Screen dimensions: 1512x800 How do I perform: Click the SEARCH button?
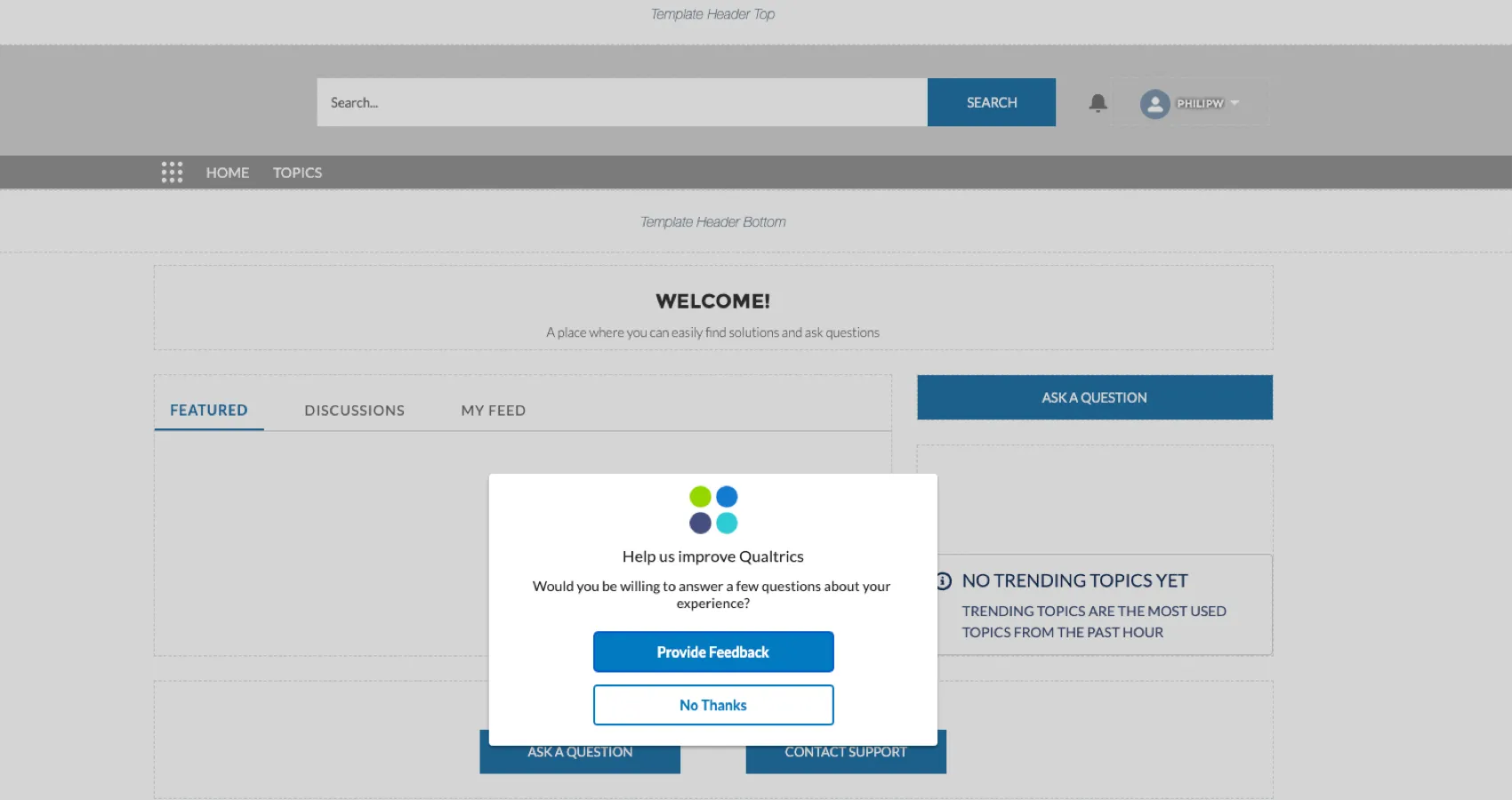[x=992, y=102]
